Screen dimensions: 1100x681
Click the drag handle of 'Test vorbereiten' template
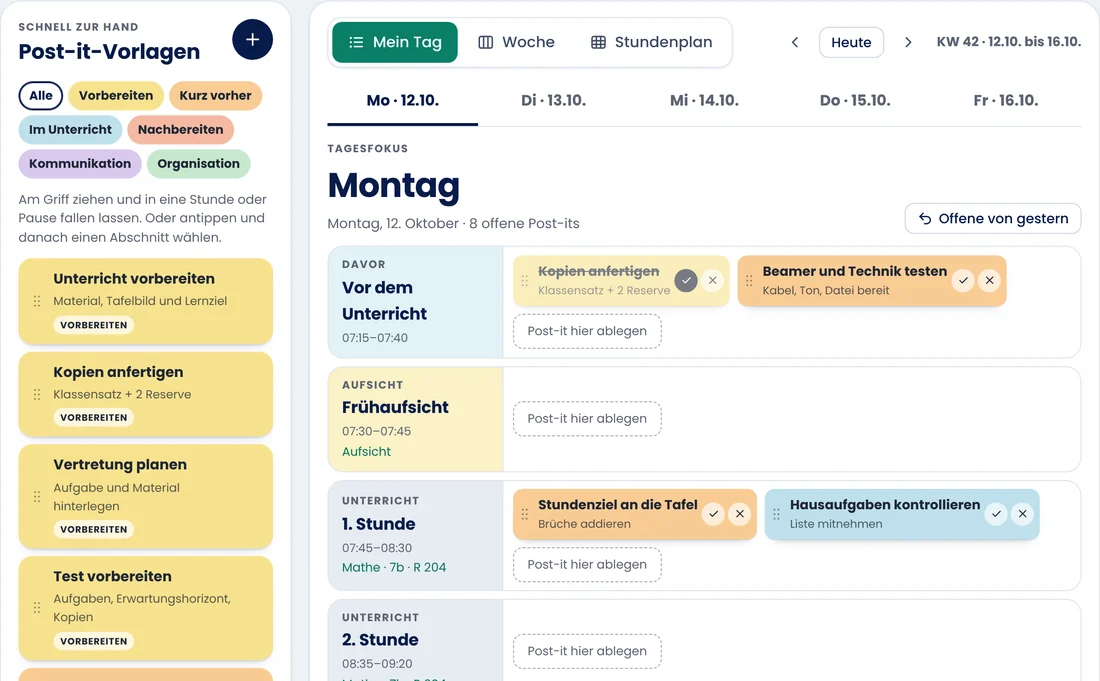click(x=36, y=607)
